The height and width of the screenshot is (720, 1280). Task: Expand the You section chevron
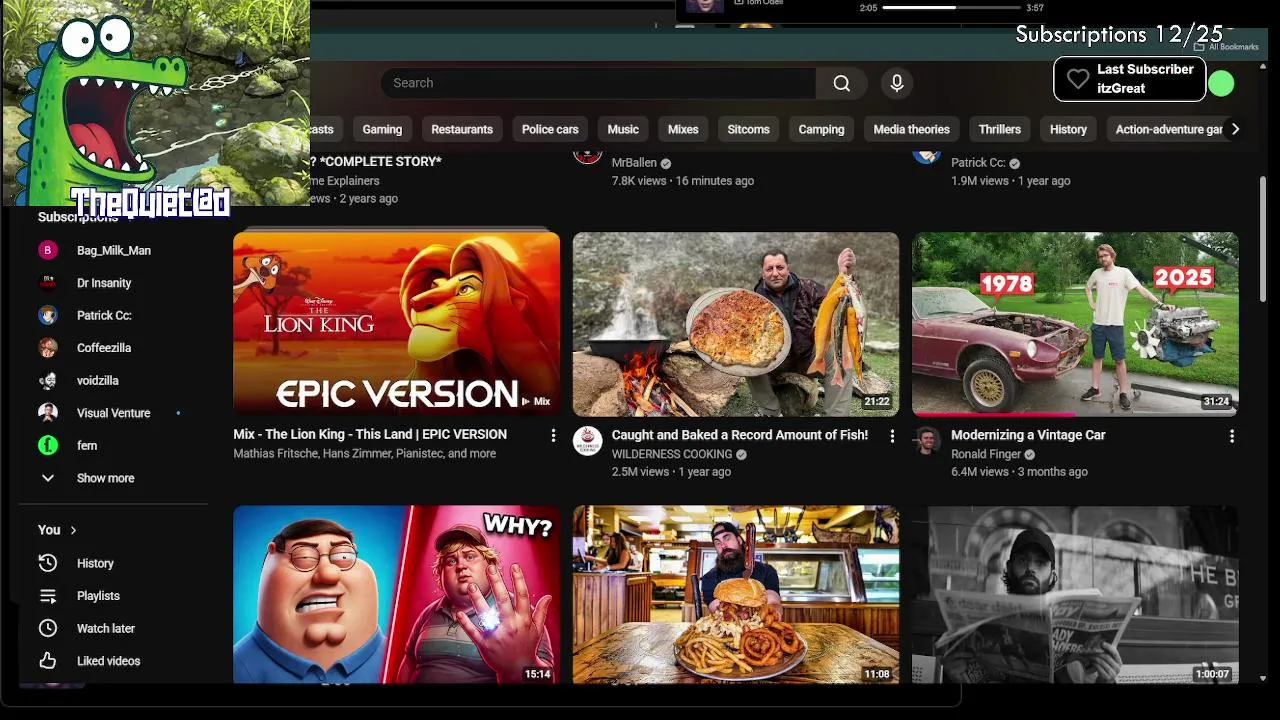pyautogui.click(x=73, y=530)
